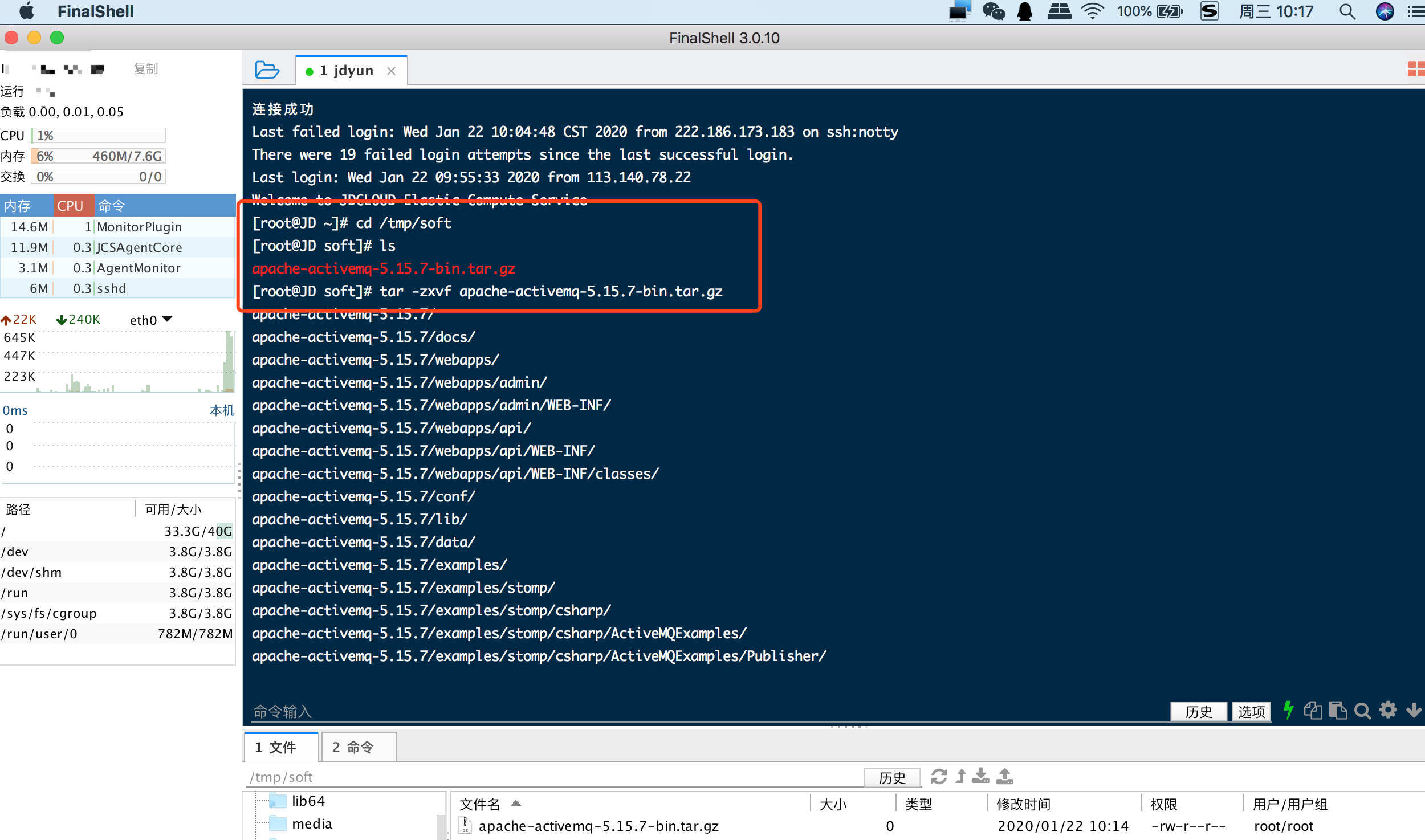Click the terminal 历史 history button
This screenshot has width=1425, height=840.
[x=1198, y=711]
